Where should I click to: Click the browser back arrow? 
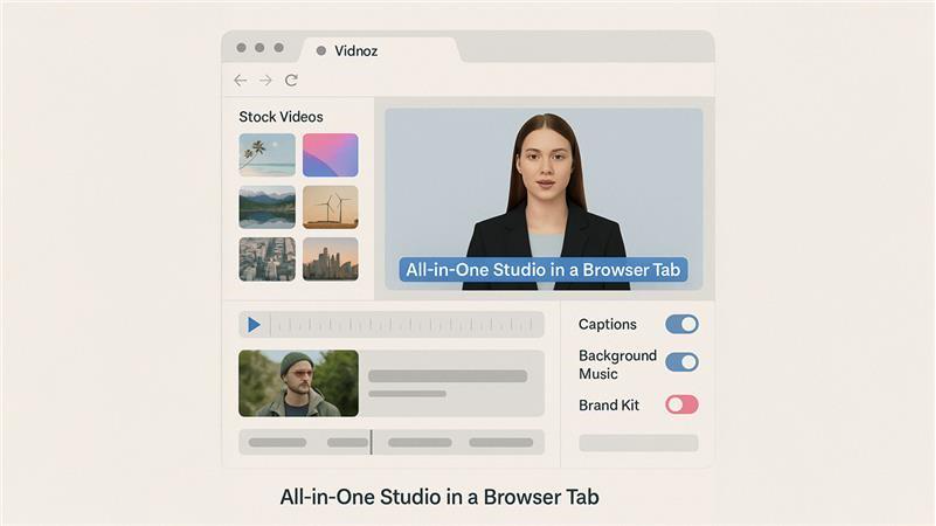(240, 80)
